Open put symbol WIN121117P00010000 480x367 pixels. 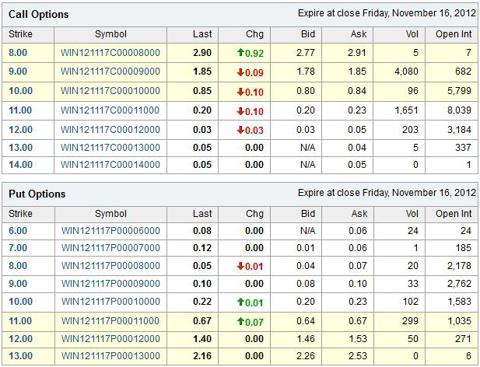(x=111, y=302)
